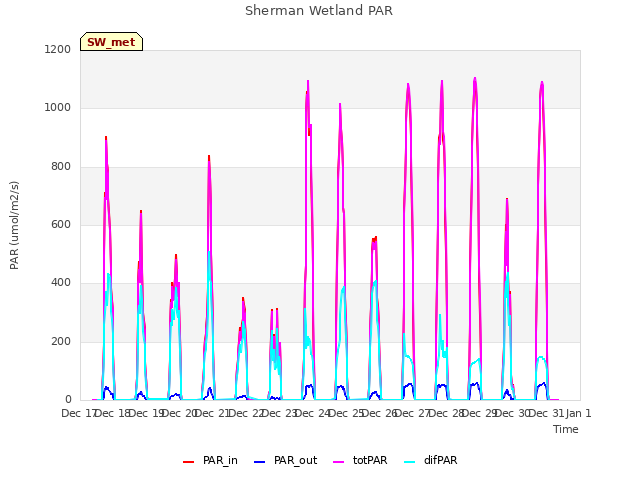Screen dimensions: 640x480
Task: Click the 400 y-axis tick label
Action: (x=61, y=283)
